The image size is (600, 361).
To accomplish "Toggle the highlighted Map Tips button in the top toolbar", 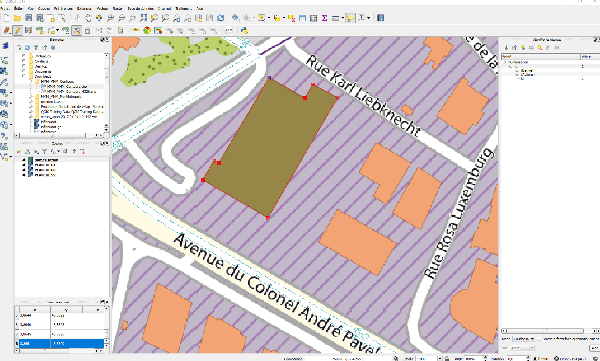I will [350, 18].
